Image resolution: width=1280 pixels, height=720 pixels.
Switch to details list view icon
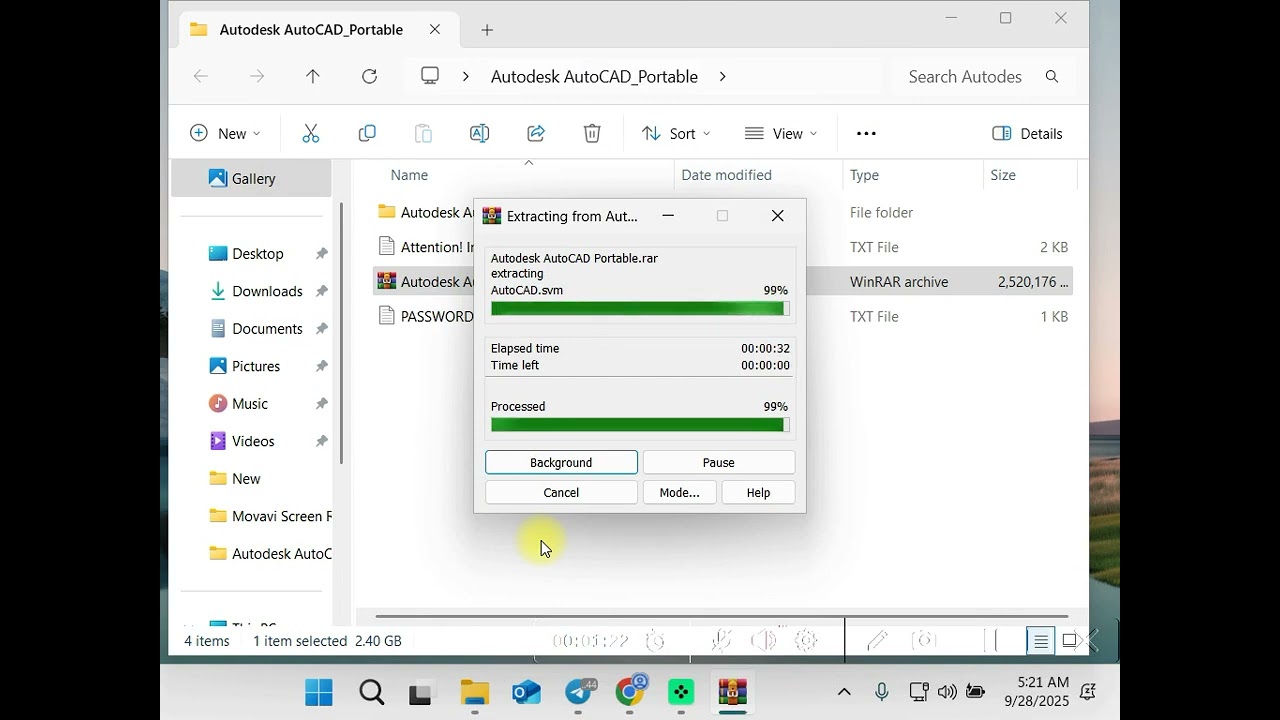point(1040,641)
